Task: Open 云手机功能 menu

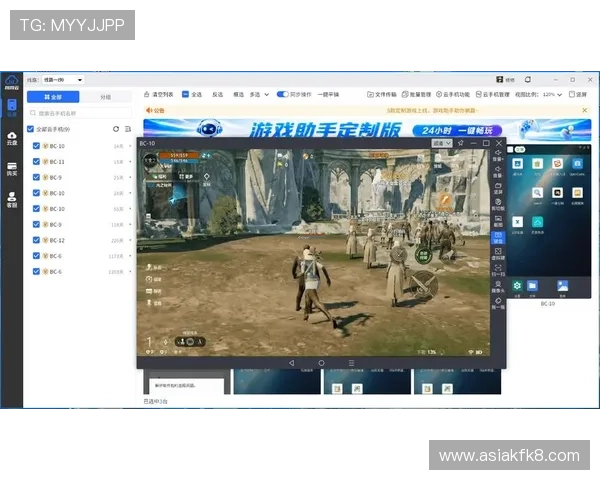Action: tap(453, 94)
